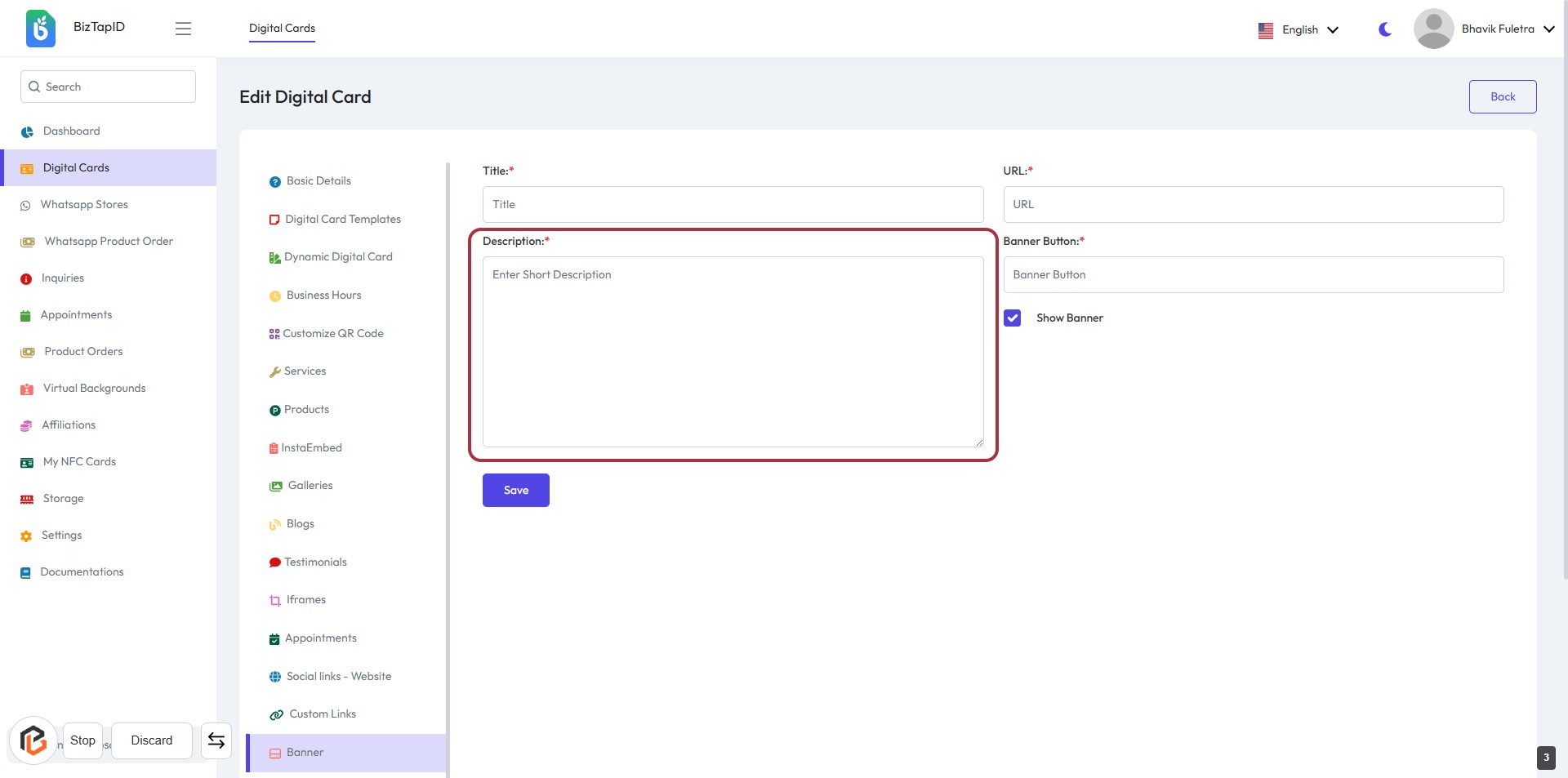
Task: Click the Whatsapp Stores icon
Action: (x=25, y=206)
